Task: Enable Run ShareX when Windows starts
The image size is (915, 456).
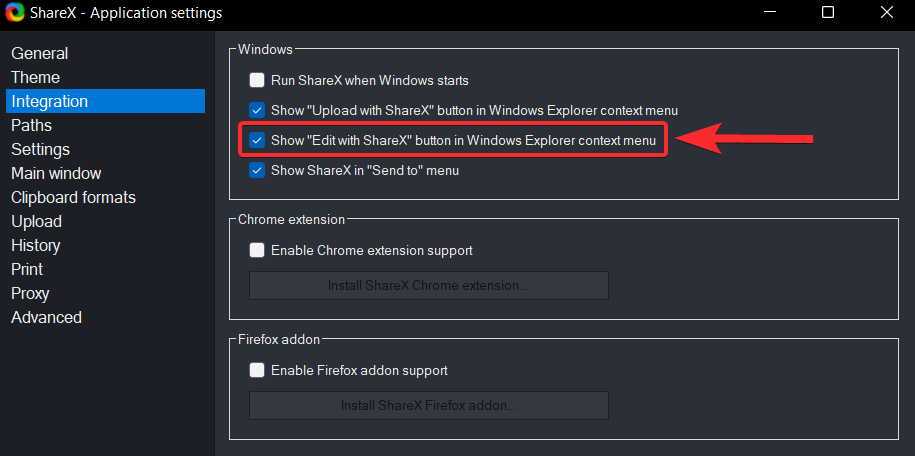Action: tap(257, 80)
